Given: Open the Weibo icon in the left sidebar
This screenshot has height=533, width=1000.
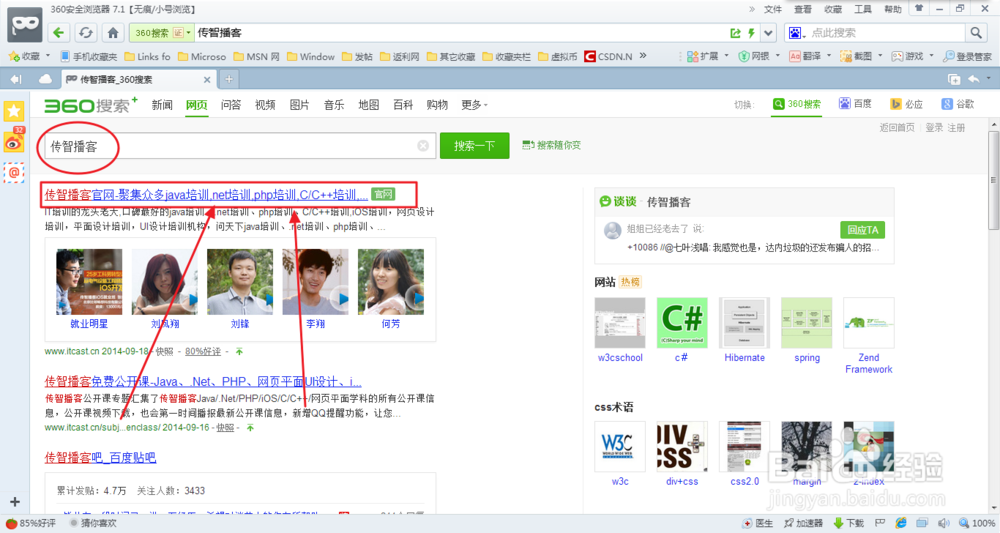Looking at the screenshot, I should point(13,142).
